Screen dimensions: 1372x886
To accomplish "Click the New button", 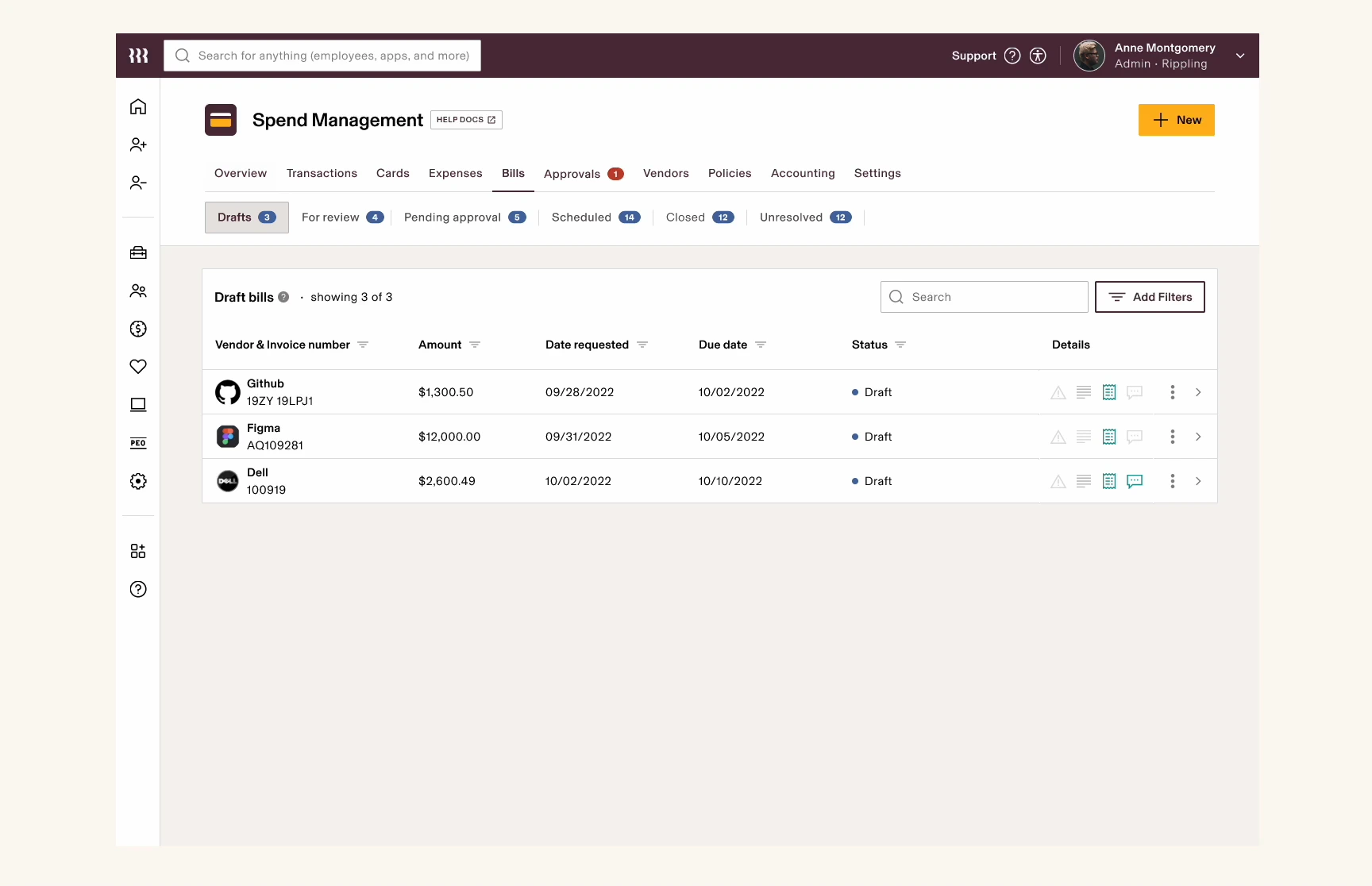I will tap(1177, 120).
